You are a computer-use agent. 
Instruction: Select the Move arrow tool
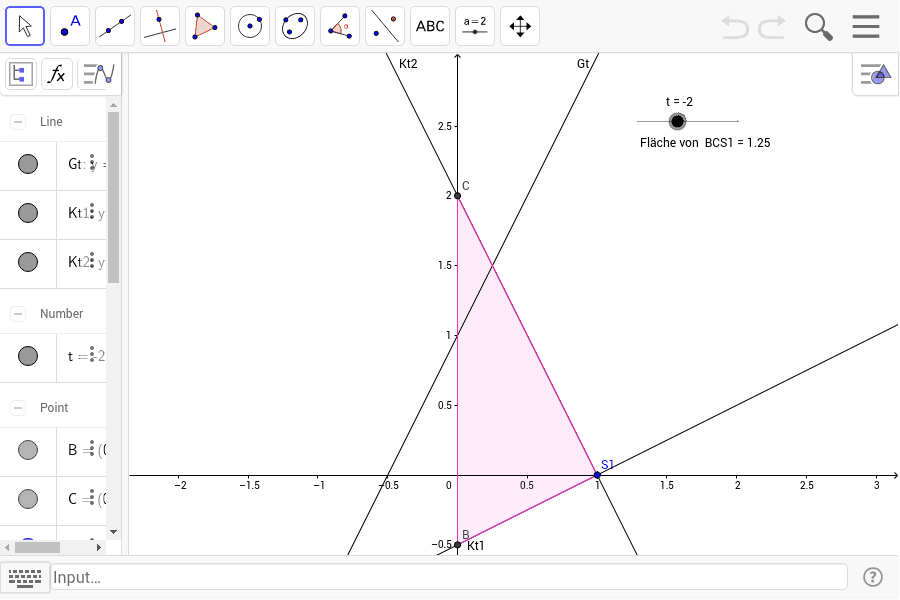25,26
